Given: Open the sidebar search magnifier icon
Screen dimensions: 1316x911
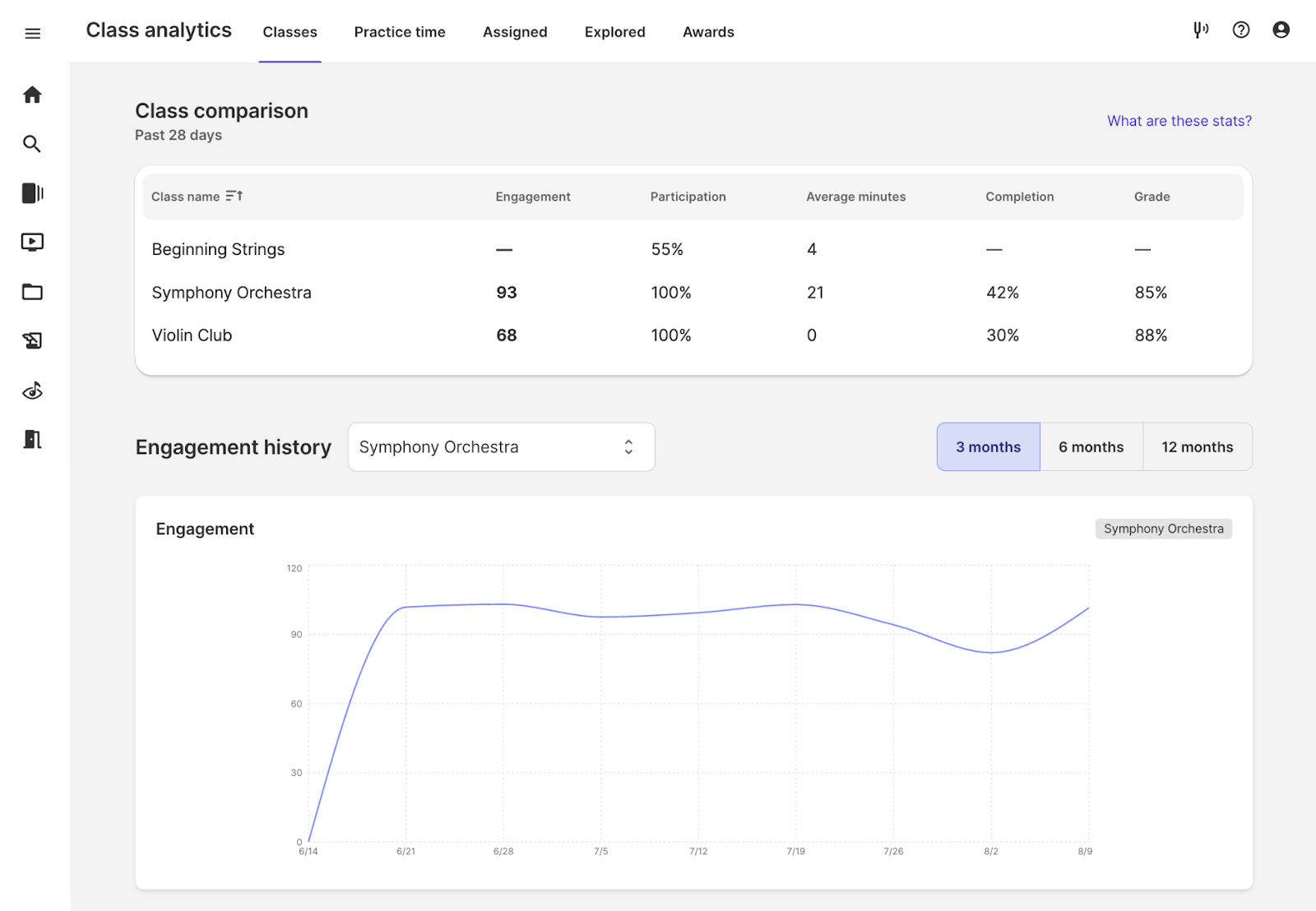Looking at the screenshot, I should tap(32, 144).
